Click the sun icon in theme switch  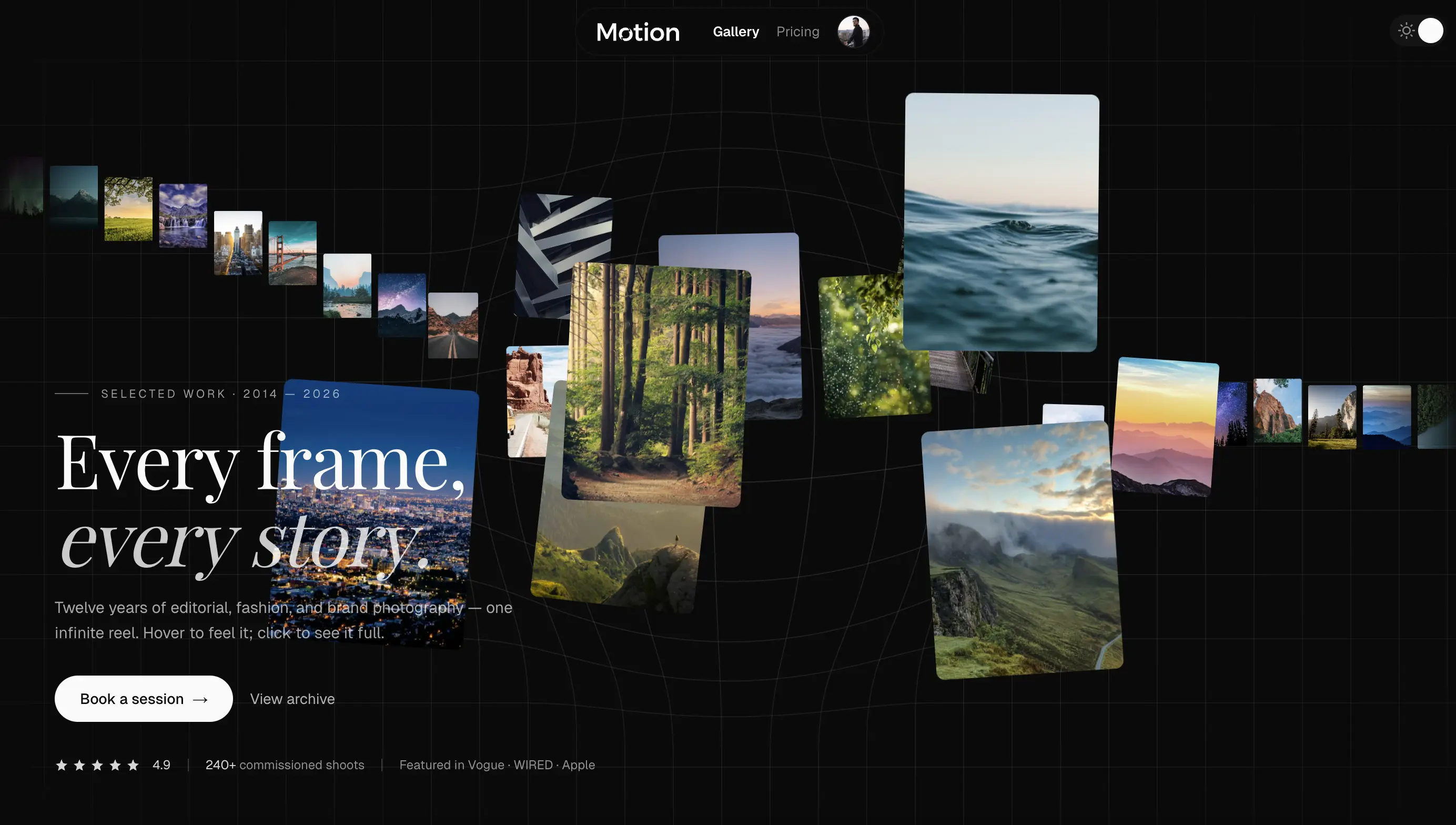(1406, 31)
